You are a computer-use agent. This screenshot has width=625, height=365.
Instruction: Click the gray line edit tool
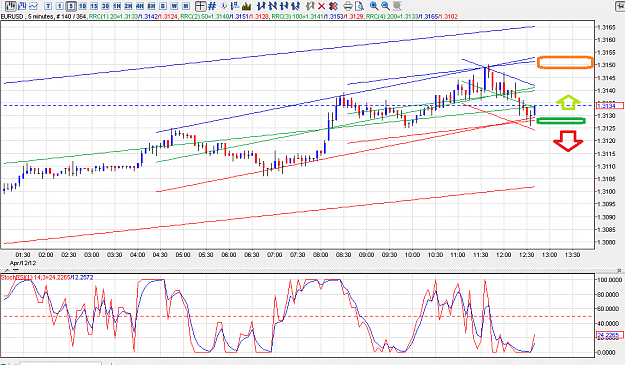pyautogui.click(x=310, y=6)
